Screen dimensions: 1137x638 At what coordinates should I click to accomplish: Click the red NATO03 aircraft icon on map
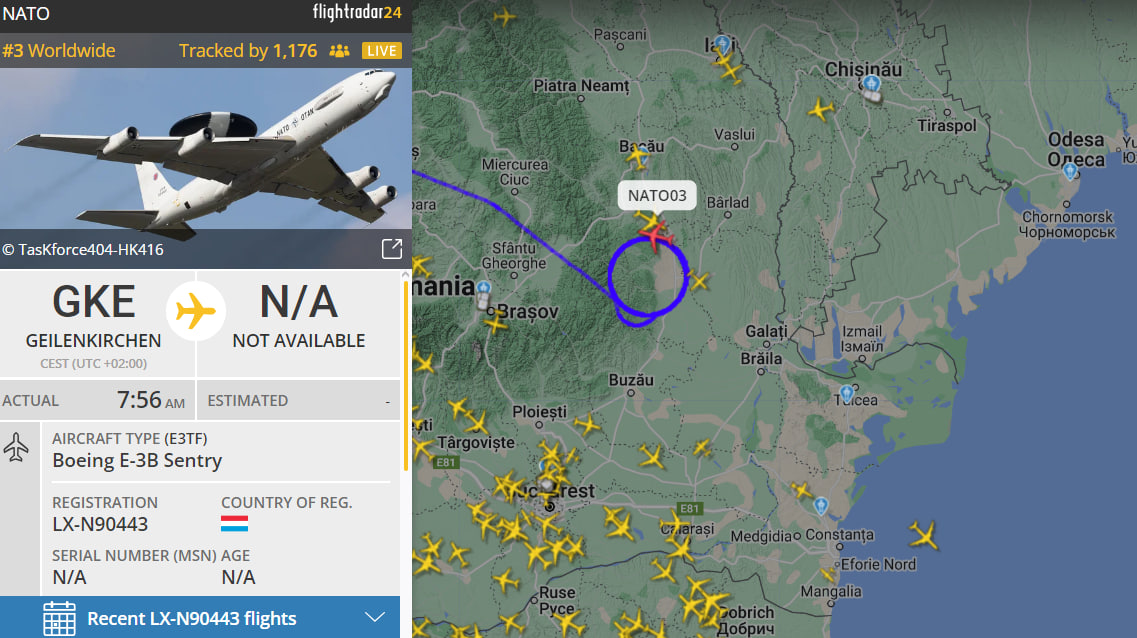(656, 236)
